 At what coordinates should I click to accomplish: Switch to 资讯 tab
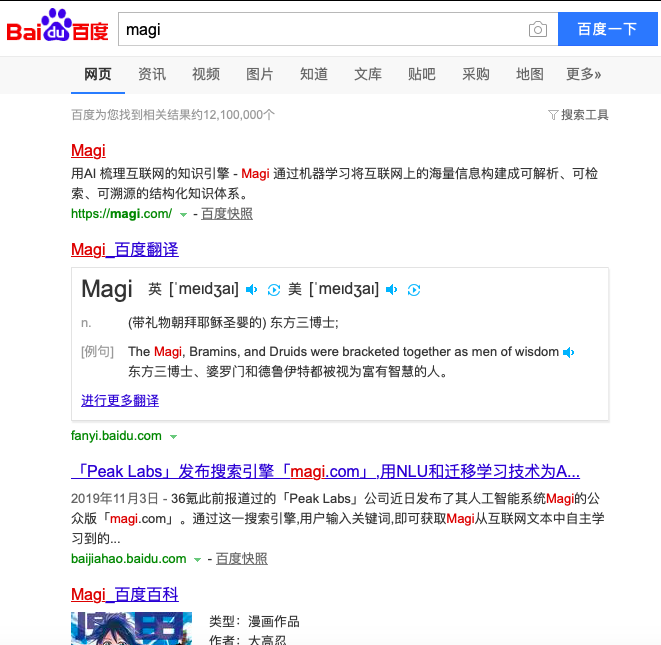pyautogui.click(x=152, y=74)
